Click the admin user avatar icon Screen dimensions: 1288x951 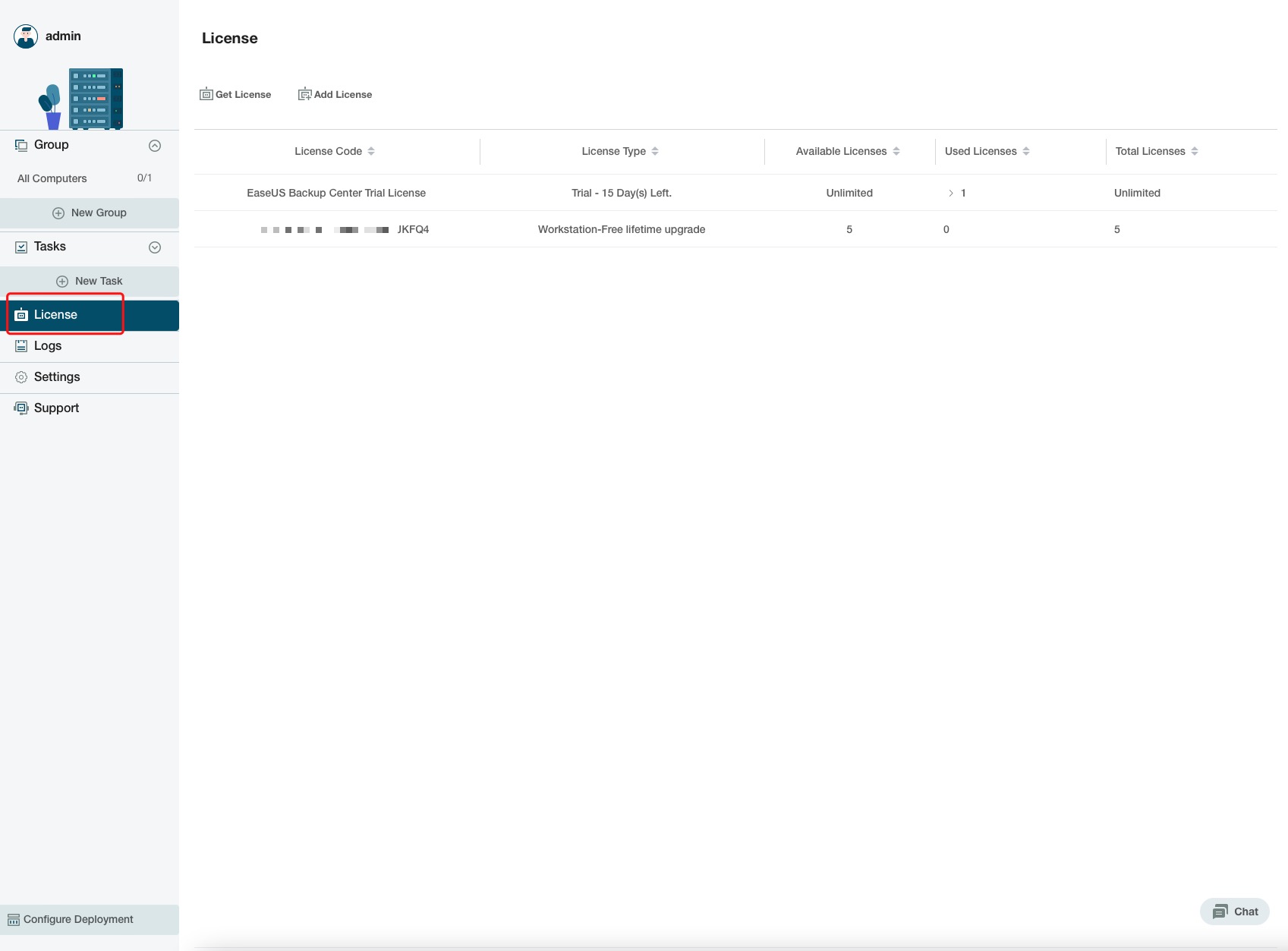[x=26, y=36]
